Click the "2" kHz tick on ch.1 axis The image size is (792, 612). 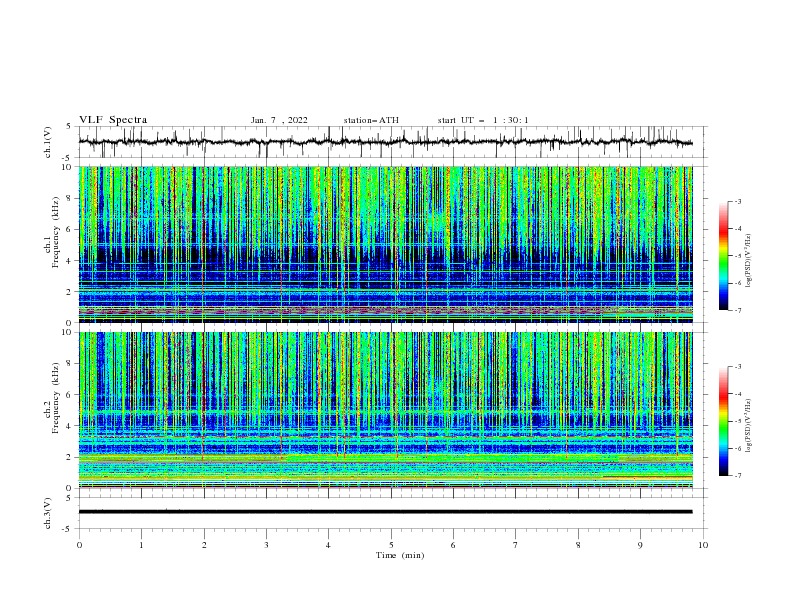[x=70, y=292]
